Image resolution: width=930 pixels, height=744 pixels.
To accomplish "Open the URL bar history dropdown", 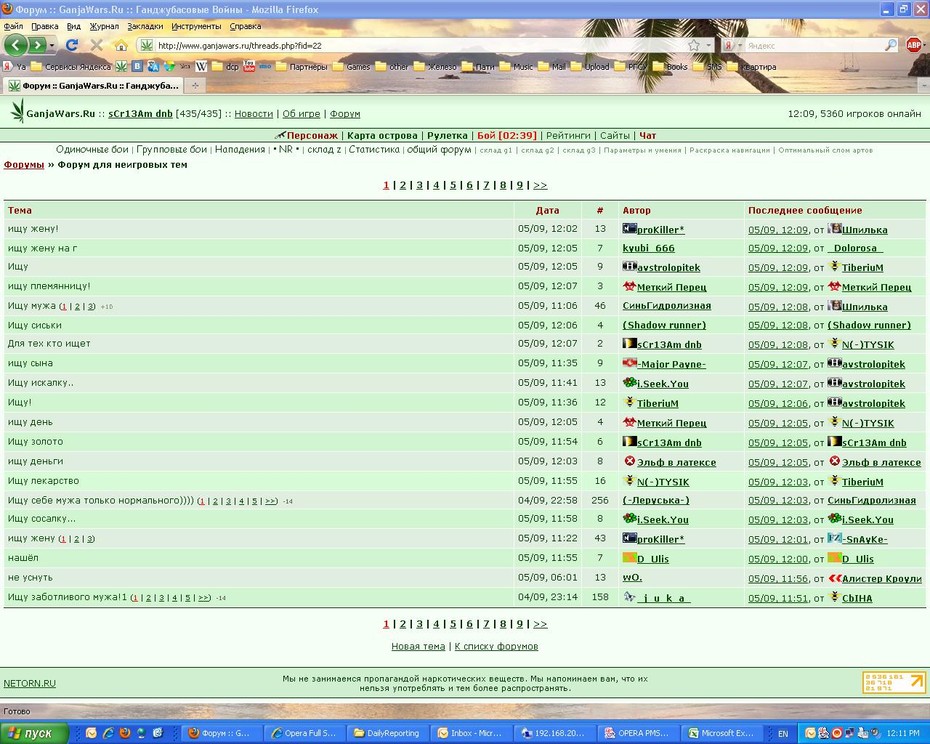I will click(708, 45).
